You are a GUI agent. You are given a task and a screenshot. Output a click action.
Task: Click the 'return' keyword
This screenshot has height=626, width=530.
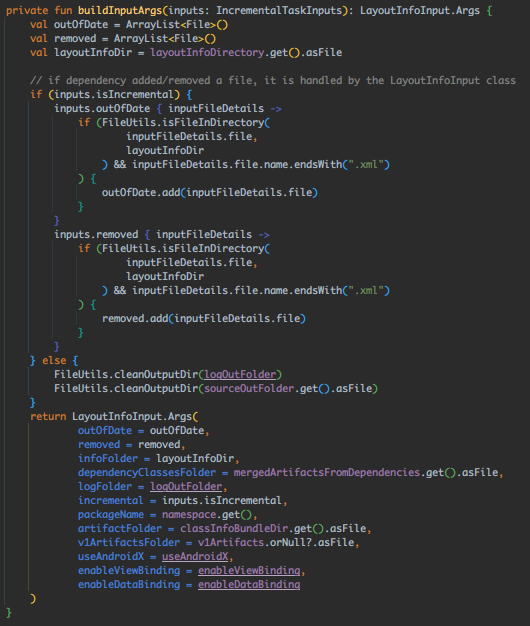click(48, 416)
